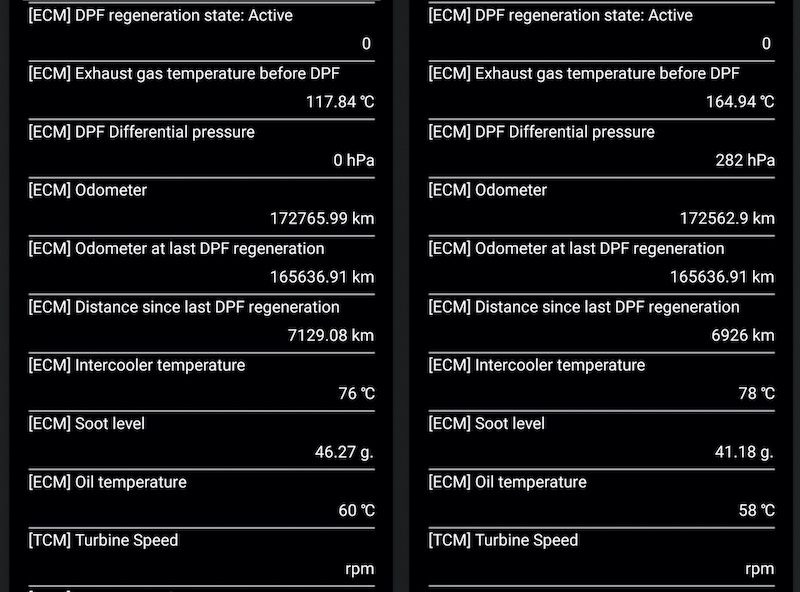The width and height of the screenshot is (800, 592).
Task: Tap right panel Turbine Speed rpm row
Action: coord(602,557)
